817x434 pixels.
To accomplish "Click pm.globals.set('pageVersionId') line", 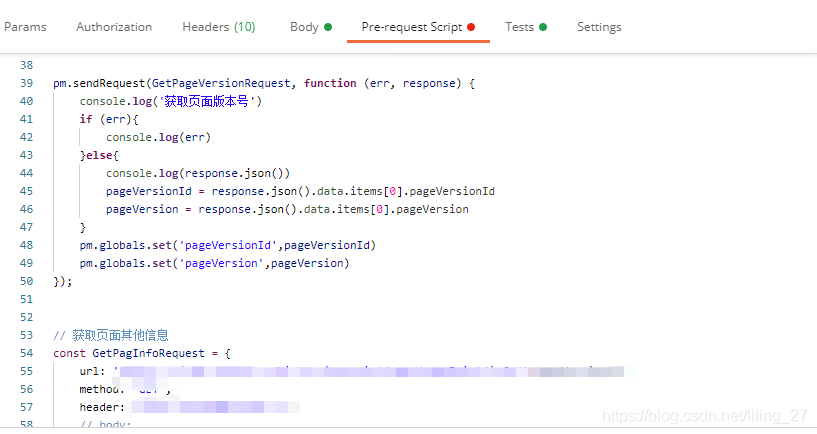I will pos(228,245).
